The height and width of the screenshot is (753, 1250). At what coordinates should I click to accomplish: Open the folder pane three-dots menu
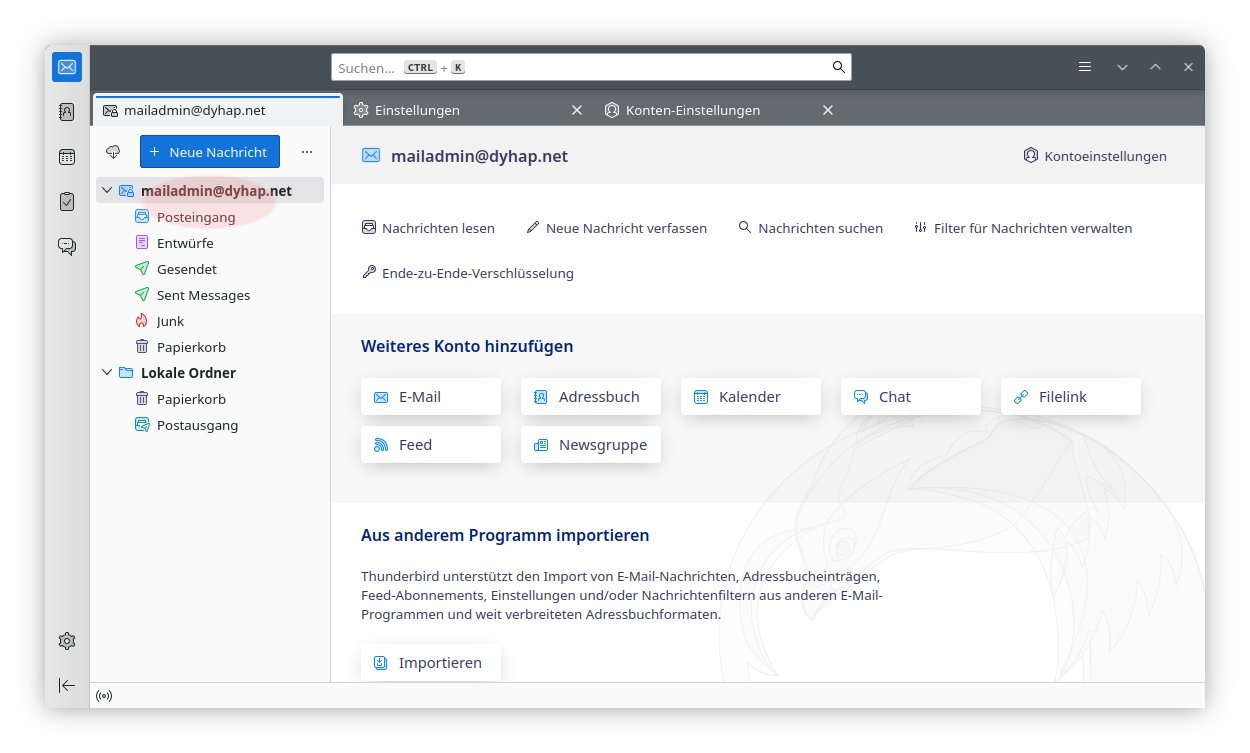307,152
